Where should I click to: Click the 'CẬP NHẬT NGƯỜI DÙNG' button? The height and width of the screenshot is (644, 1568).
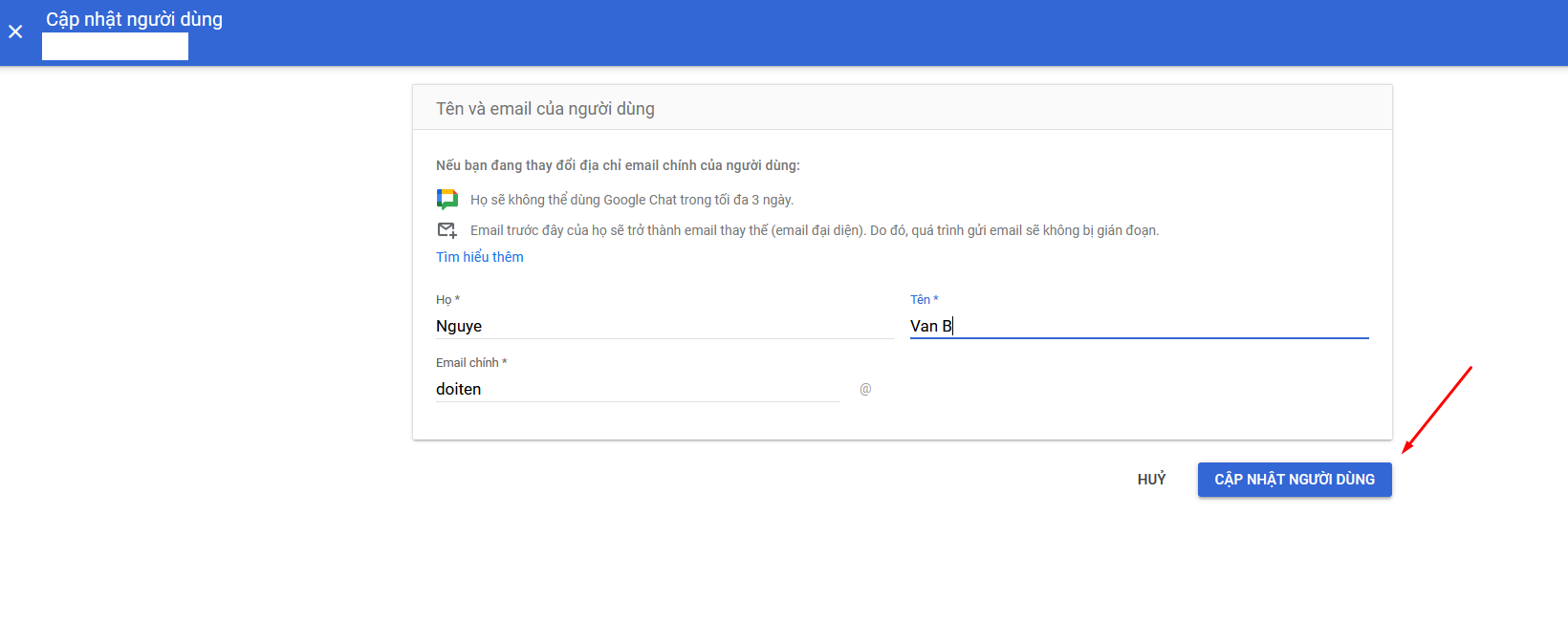[1294, 480]
